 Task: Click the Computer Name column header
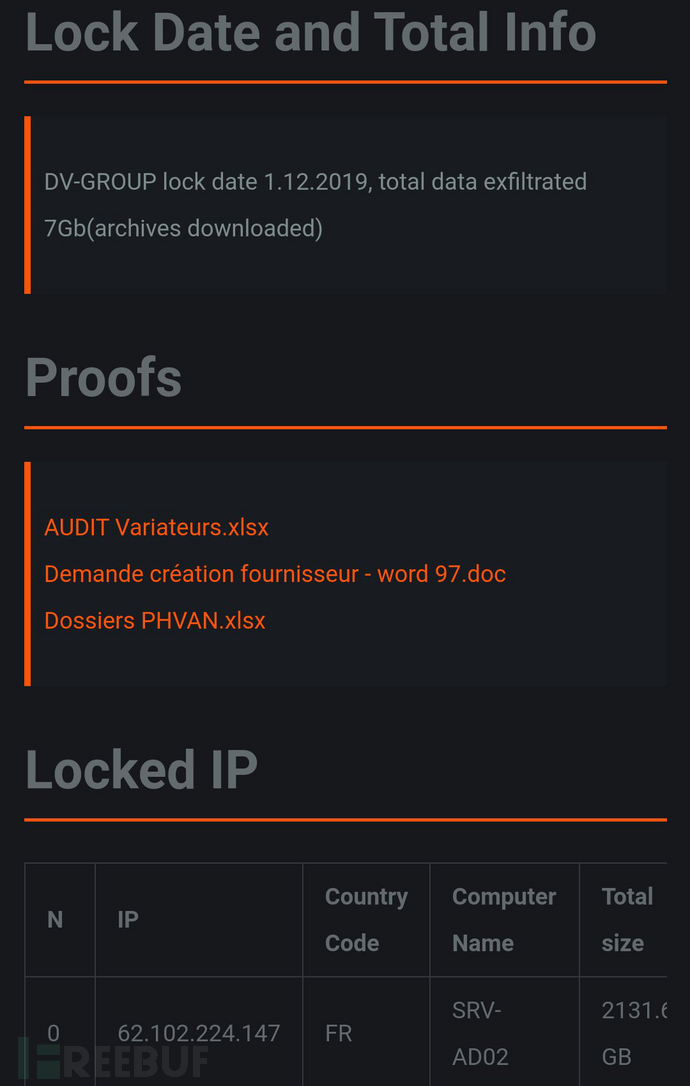(504, 920)
